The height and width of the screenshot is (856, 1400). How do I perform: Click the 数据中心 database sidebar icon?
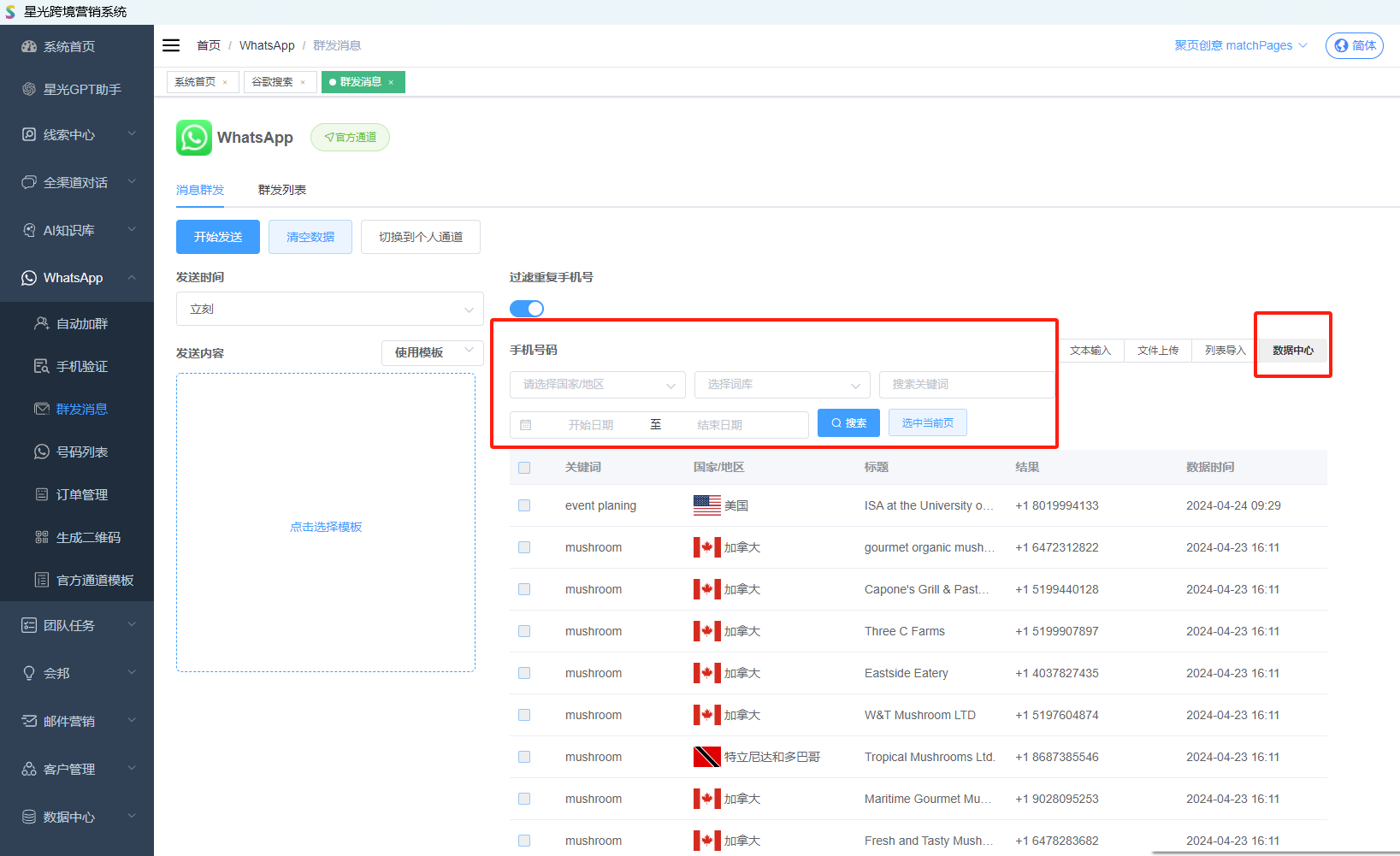coord(29,817)
